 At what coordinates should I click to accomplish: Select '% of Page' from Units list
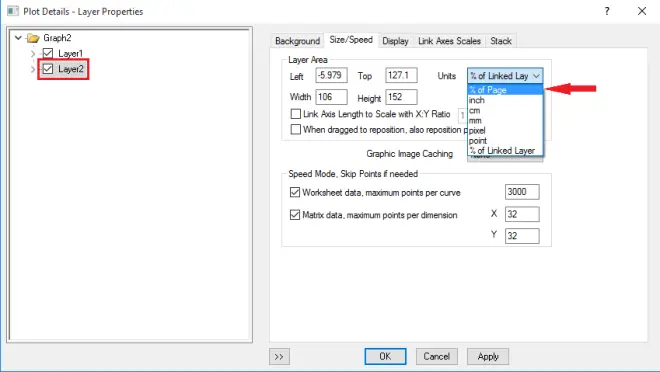[x=505, y=90]
